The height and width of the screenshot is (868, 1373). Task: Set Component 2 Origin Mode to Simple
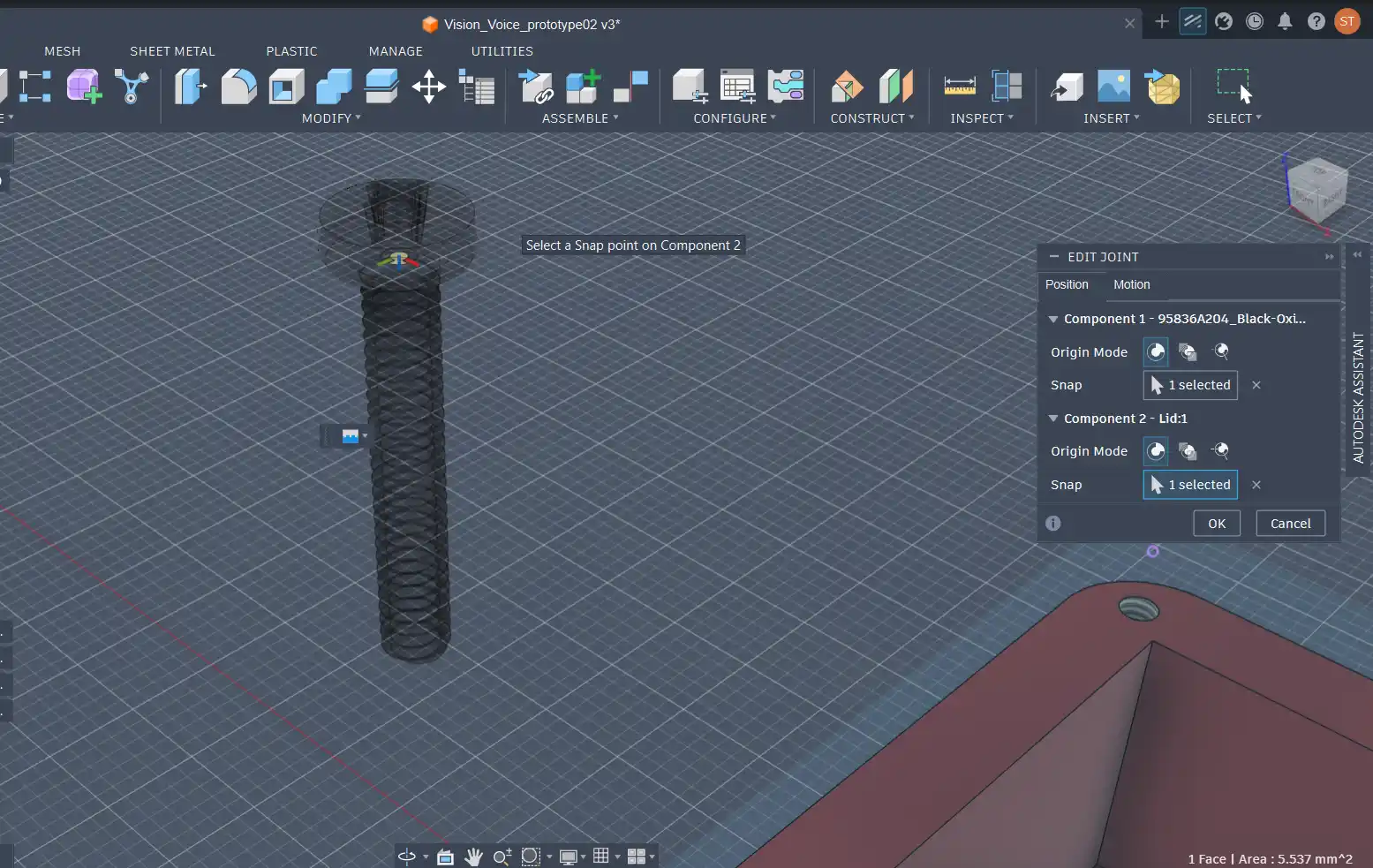[x=1156, y=451]
